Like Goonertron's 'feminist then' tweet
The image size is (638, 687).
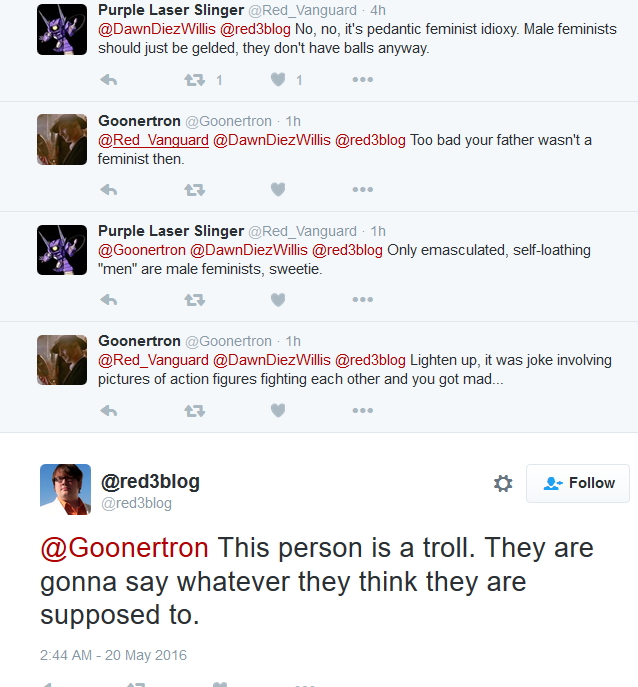(x=278, y=190)
